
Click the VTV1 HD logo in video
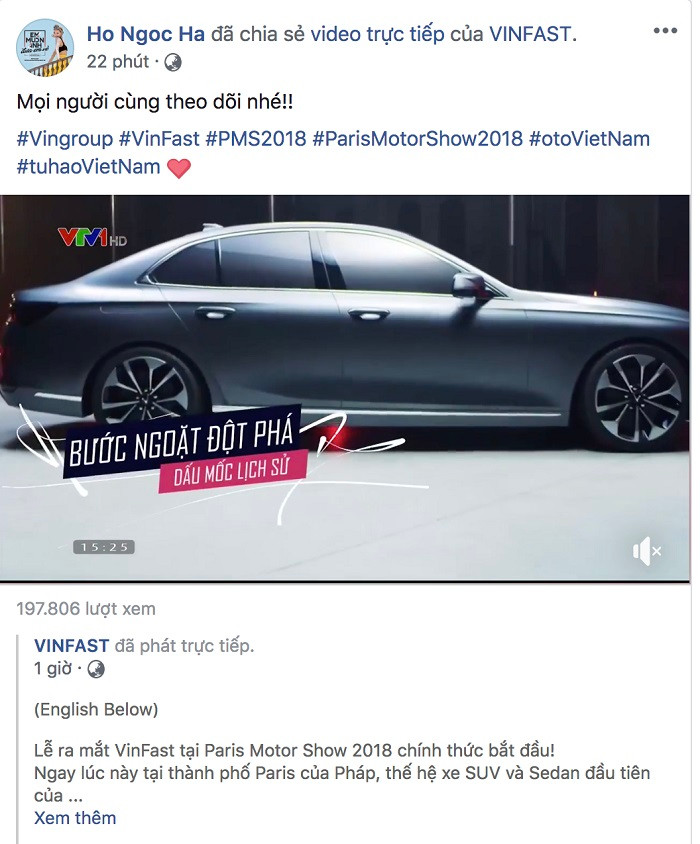(92, 237)
